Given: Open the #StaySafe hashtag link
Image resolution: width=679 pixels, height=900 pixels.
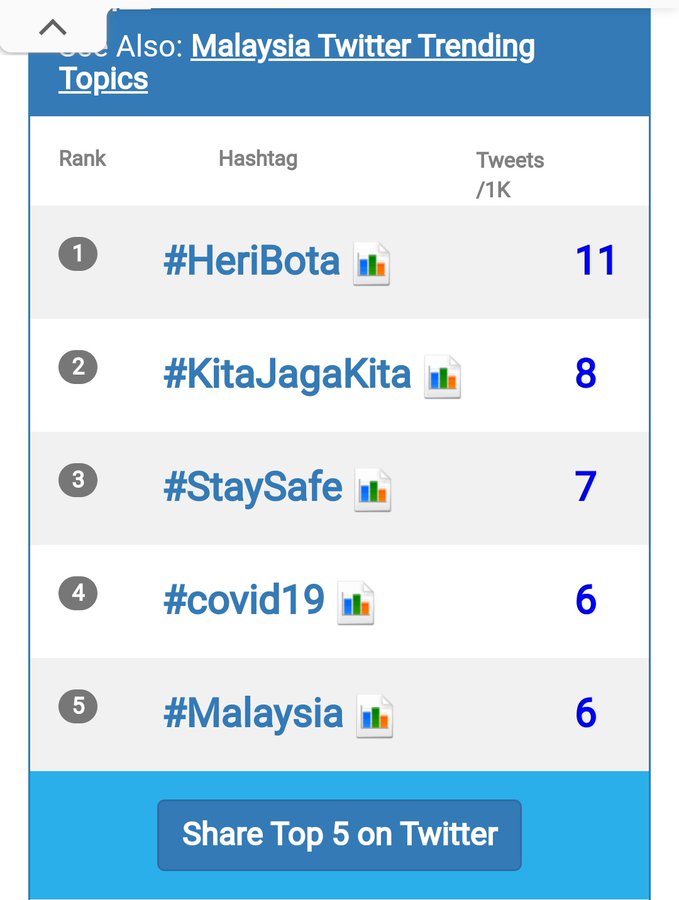Looking at the screenshot, I should pyautogui.click(x=253, y=488).
